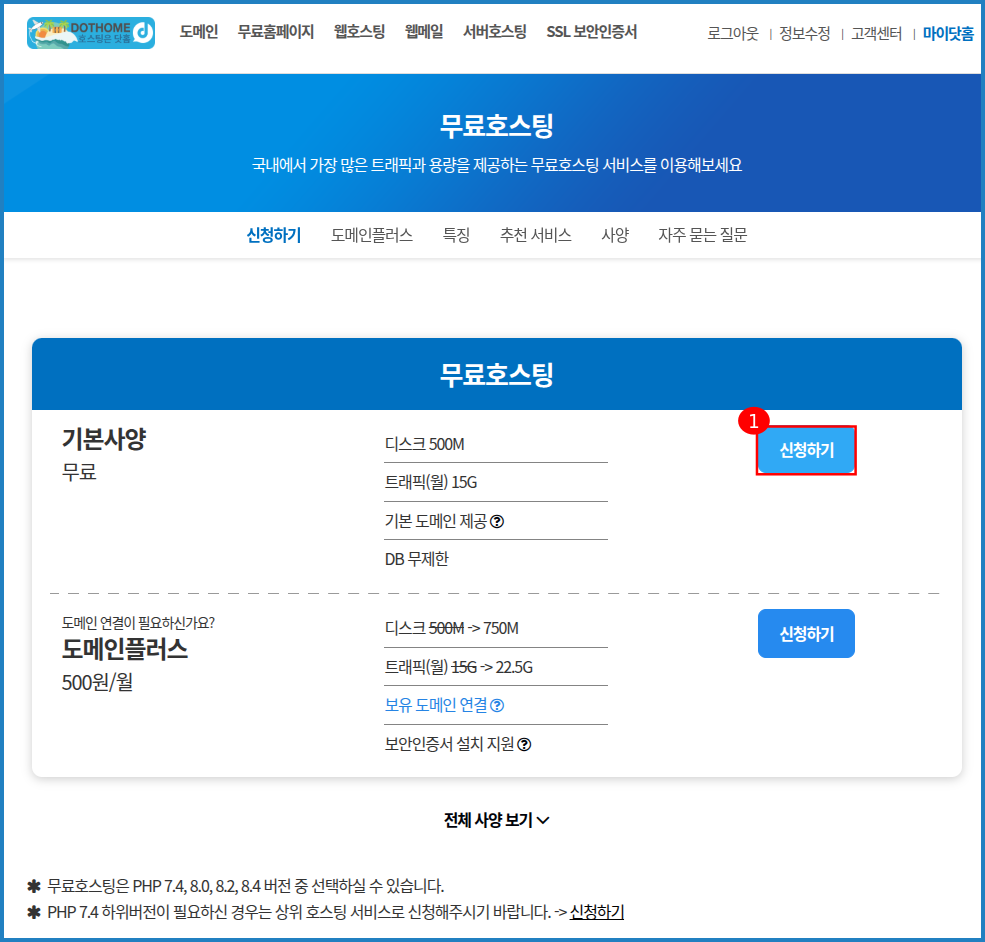
Task: Open the 서버호스팅 menu
Action: pos(495,32)
